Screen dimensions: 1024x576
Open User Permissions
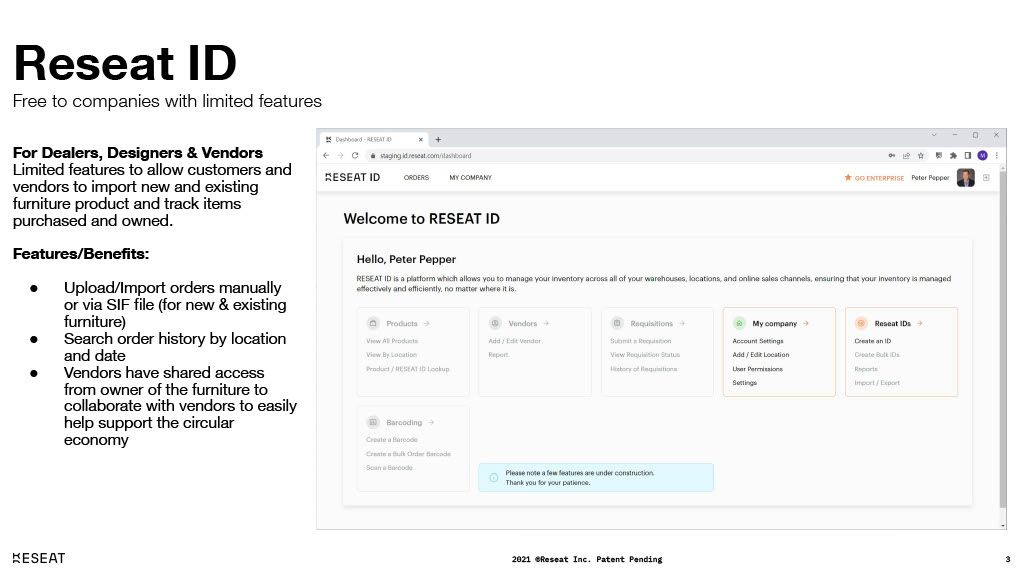(x=758, y=369)
